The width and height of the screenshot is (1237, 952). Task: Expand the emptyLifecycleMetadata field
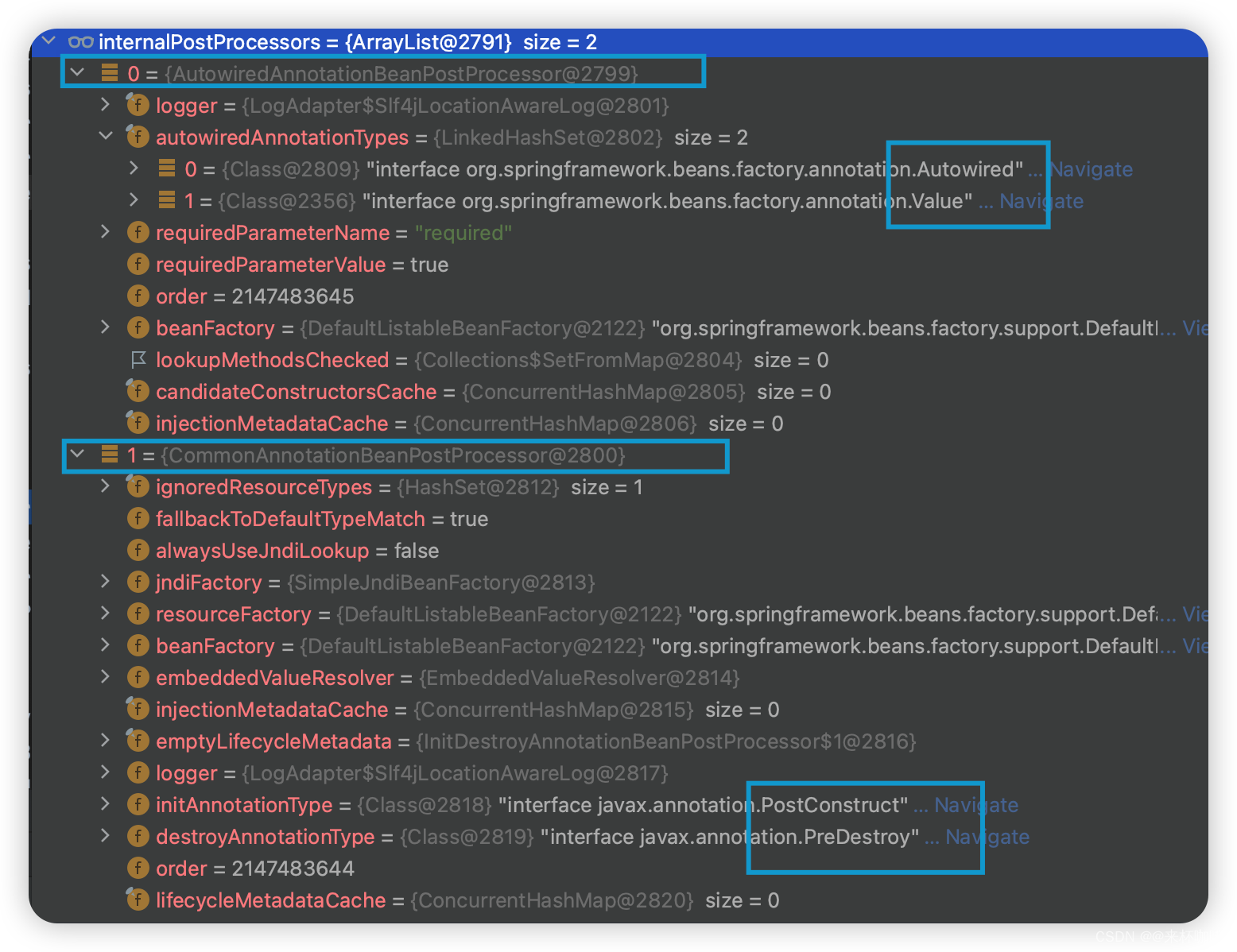click(x=105, y=740)
